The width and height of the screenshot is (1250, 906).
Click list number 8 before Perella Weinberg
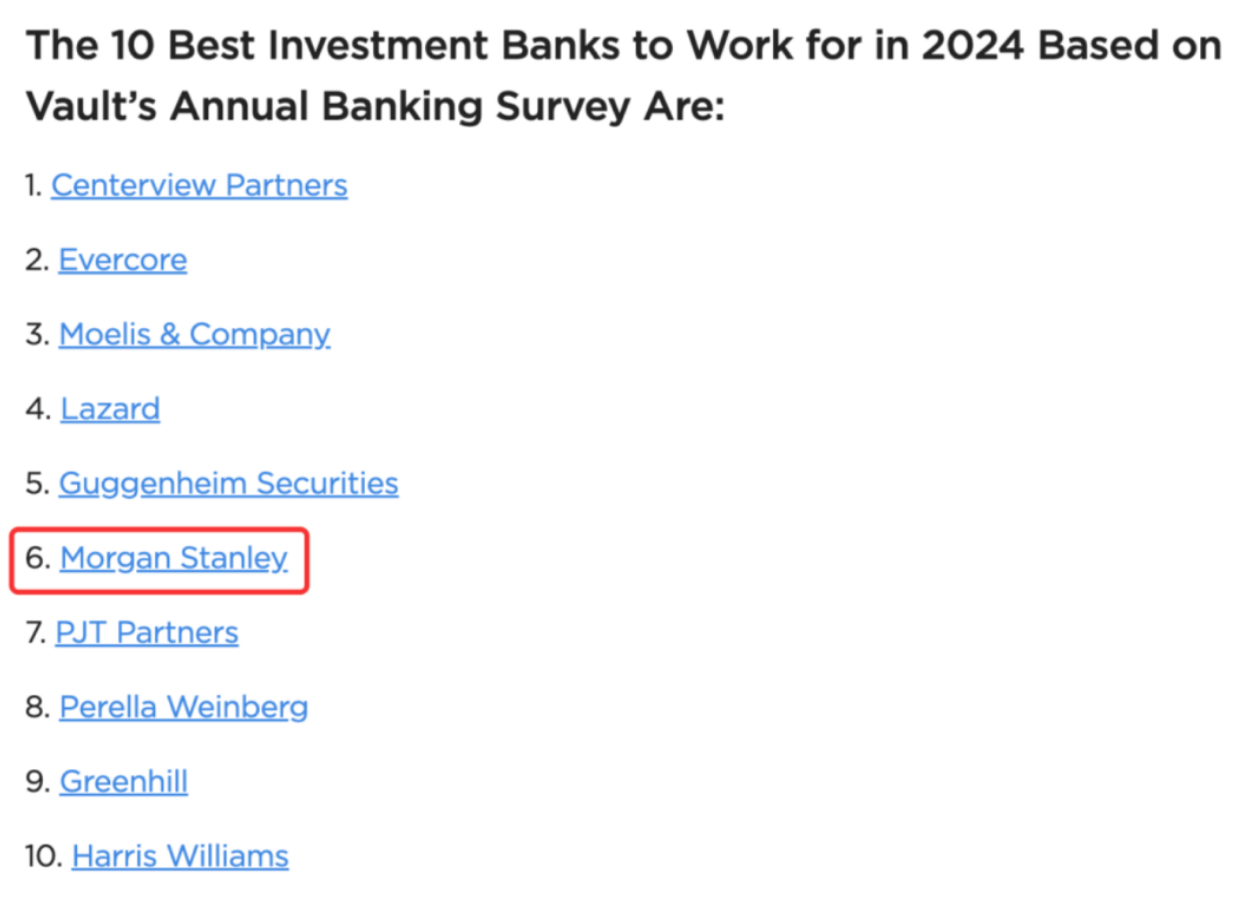point(37,707)
